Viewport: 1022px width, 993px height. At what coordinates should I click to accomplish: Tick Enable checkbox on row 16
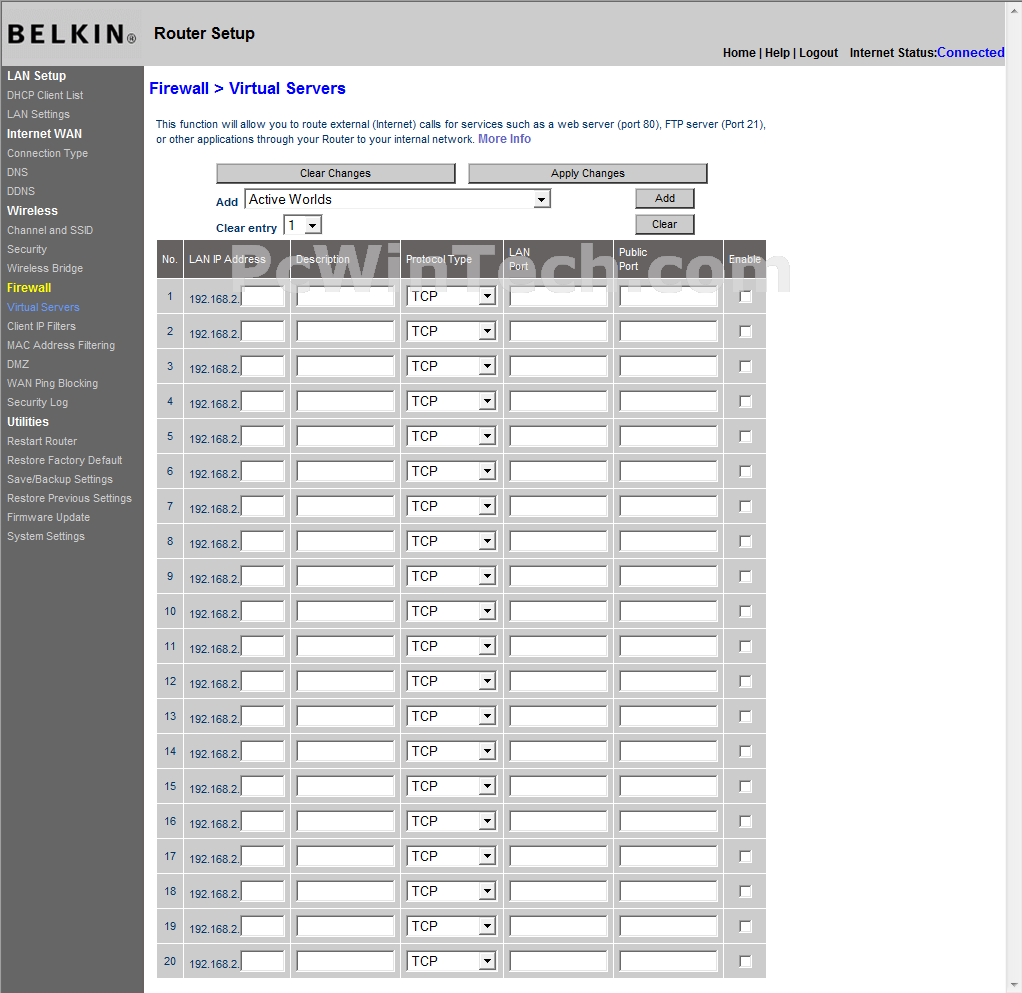pos(745,822)
